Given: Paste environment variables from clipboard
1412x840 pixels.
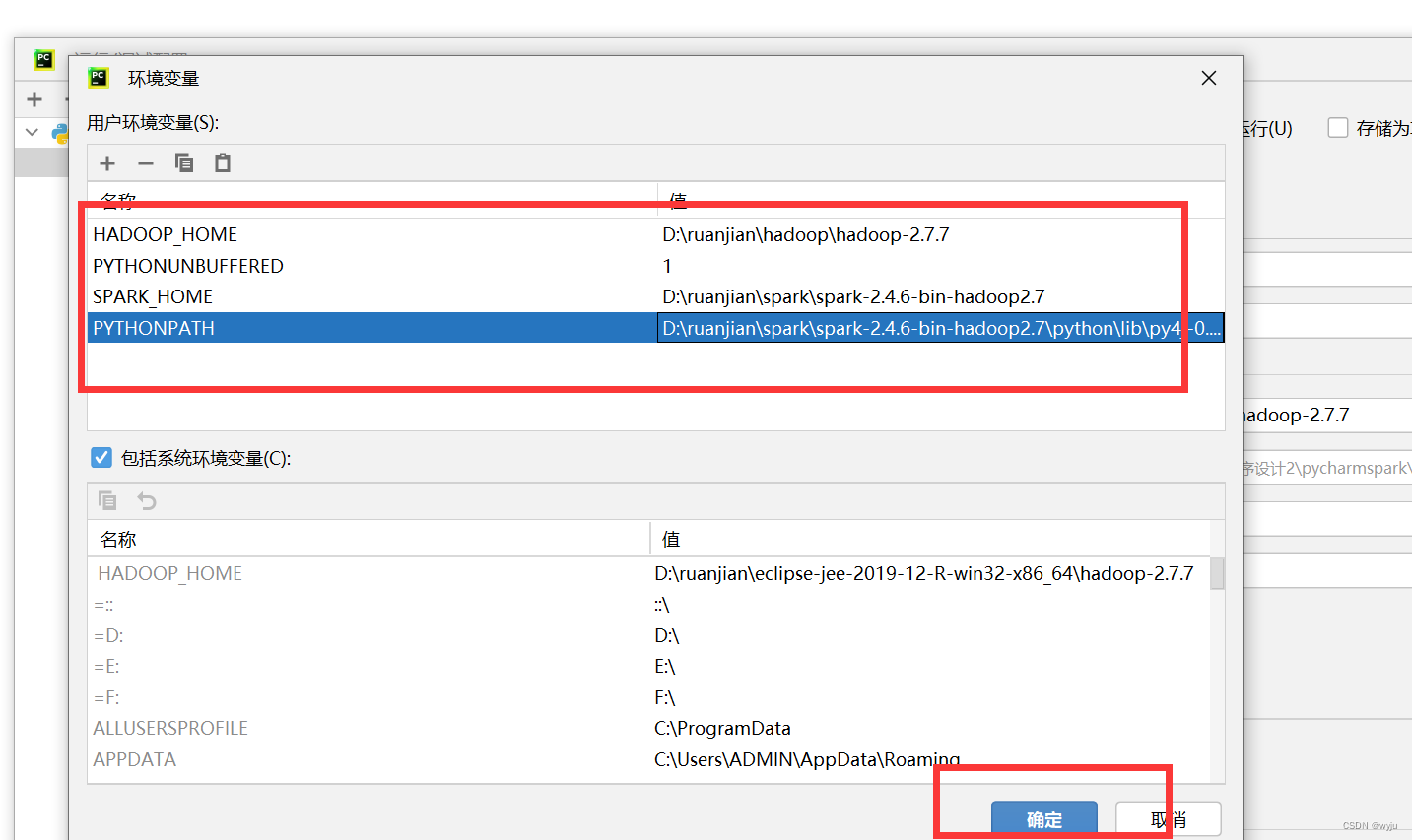Looking at the screenshot, I should pyautogui.click(x=223, y=163).
